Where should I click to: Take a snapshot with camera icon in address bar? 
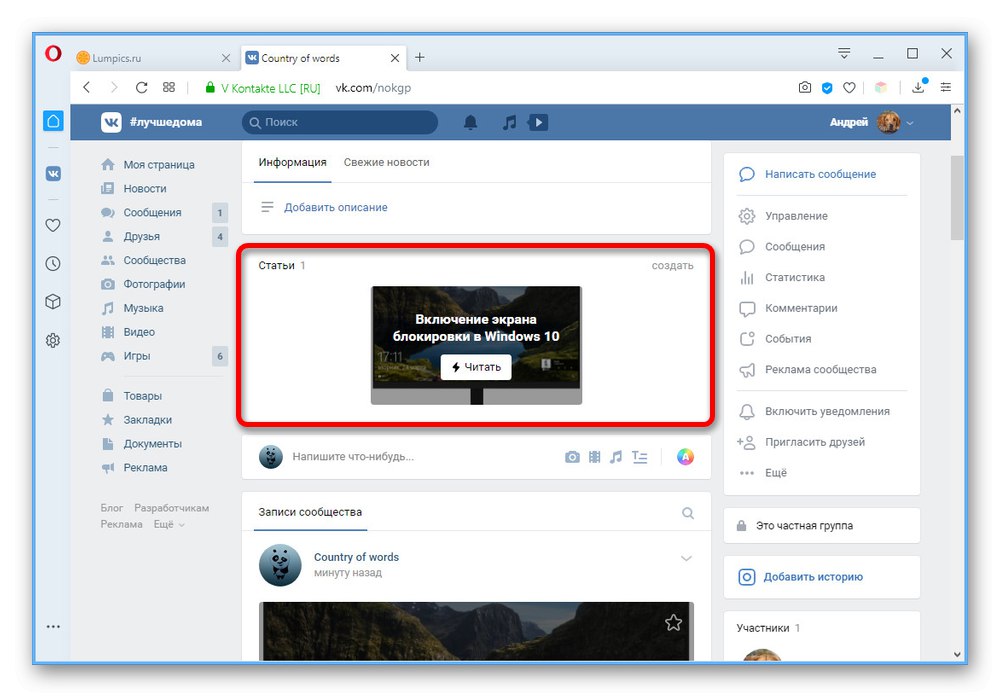(x=805, y=87)
